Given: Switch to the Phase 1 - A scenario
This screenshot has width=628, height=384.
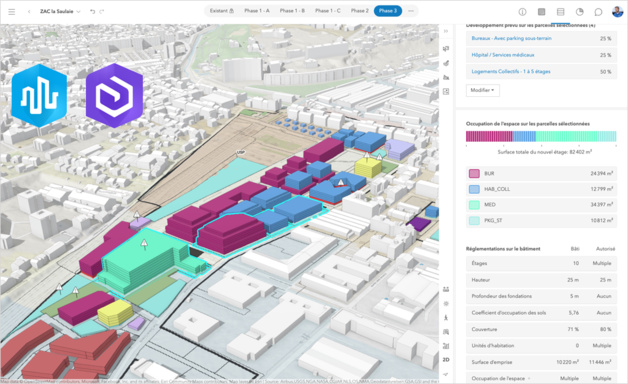Looking at the screenshot, I should (257, 11).
